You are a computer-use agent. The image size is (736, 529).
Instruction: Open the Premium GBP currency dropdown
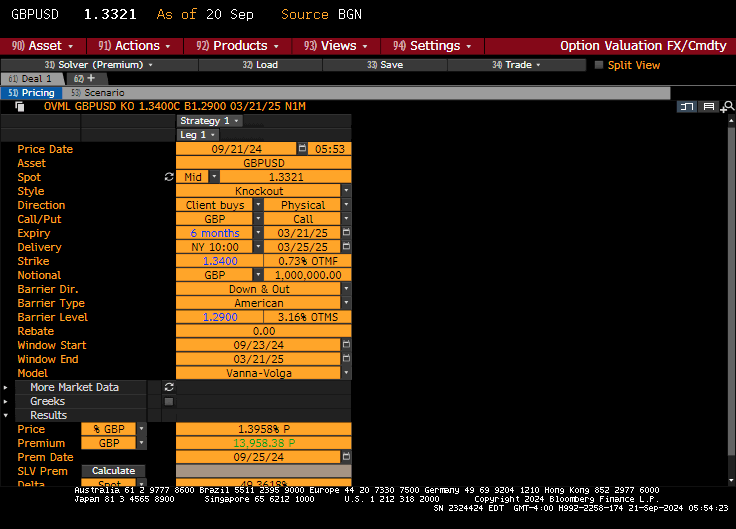(141, 443)
